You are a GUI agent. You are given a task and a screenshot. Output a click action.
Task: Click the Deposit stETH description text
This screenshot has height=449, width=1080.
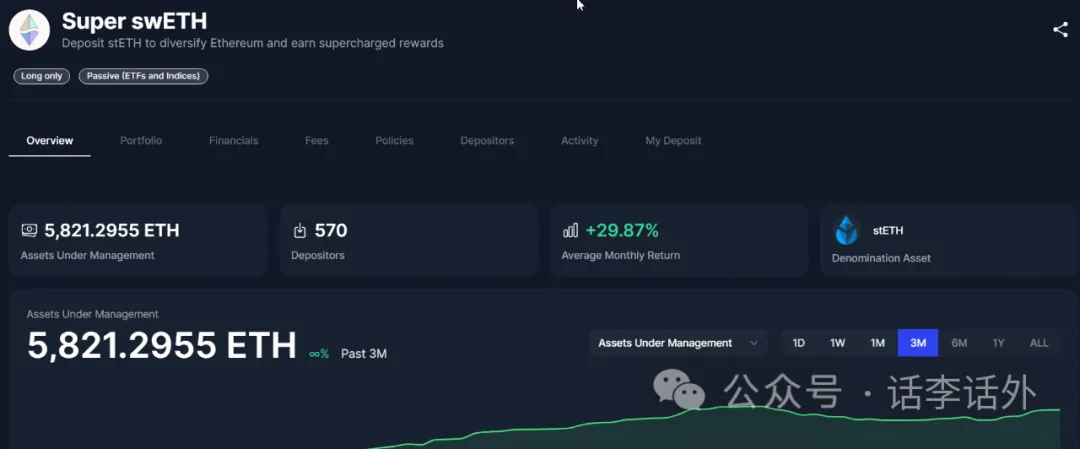(x=253, y=43)
